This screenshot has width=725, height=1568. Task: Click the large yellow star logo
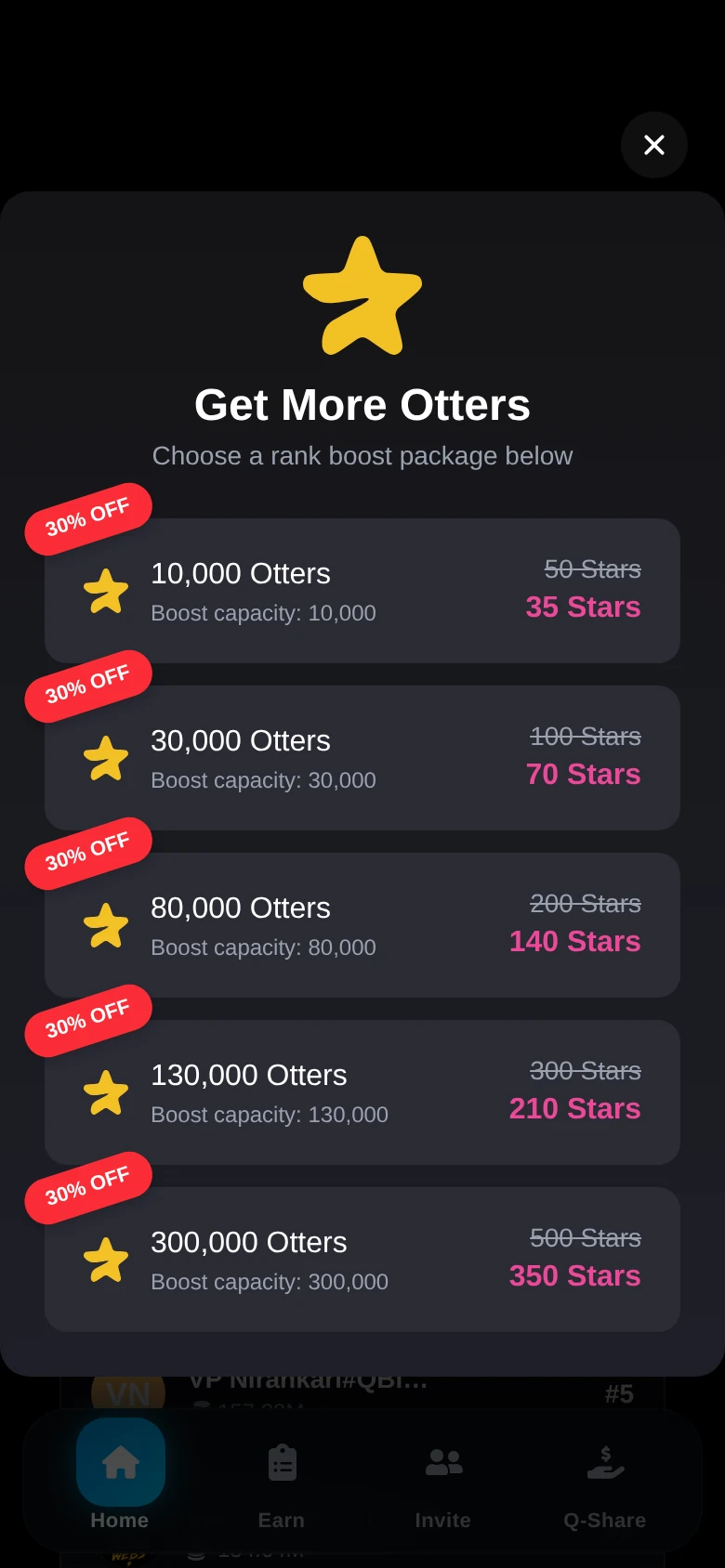tap(362, 296)
